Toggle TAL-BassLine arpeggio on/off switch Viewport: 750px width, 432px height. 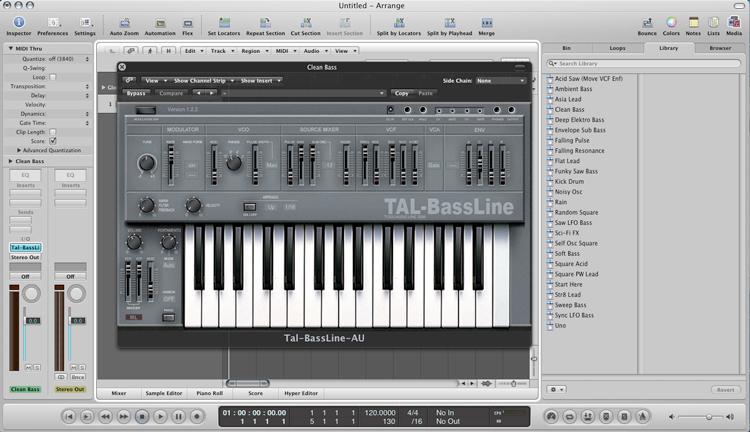click(x=250, y=207)
